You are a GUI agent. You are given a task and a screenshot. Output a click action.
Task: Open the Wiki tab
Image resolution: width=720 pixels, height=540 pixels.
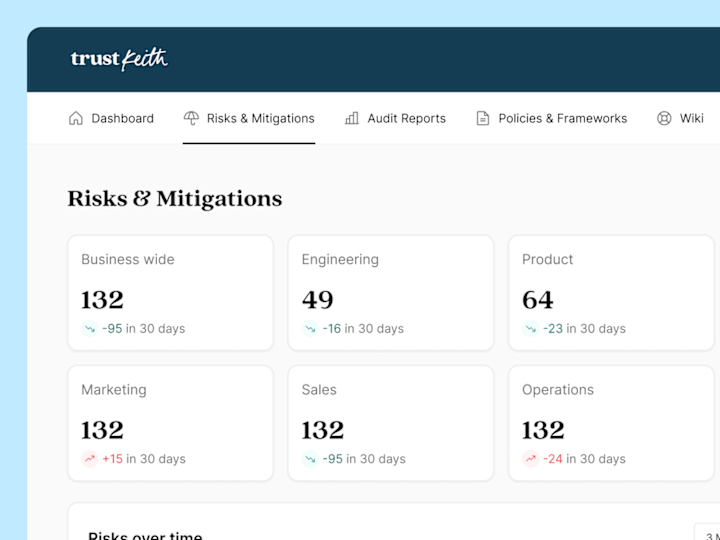(x=680, y=118)
